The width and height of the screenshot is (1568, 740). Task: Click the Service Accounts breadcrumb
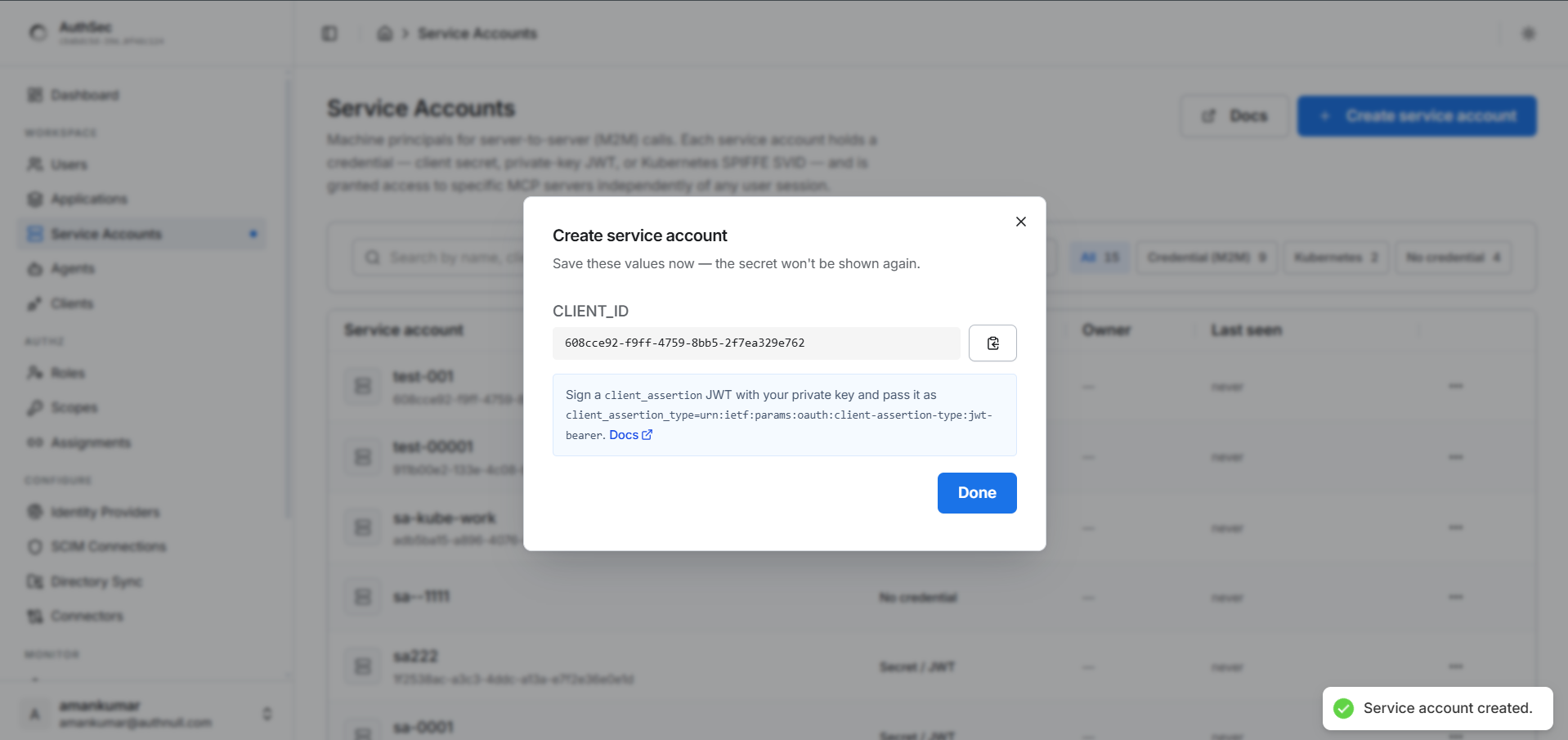[x=477, y=34]
